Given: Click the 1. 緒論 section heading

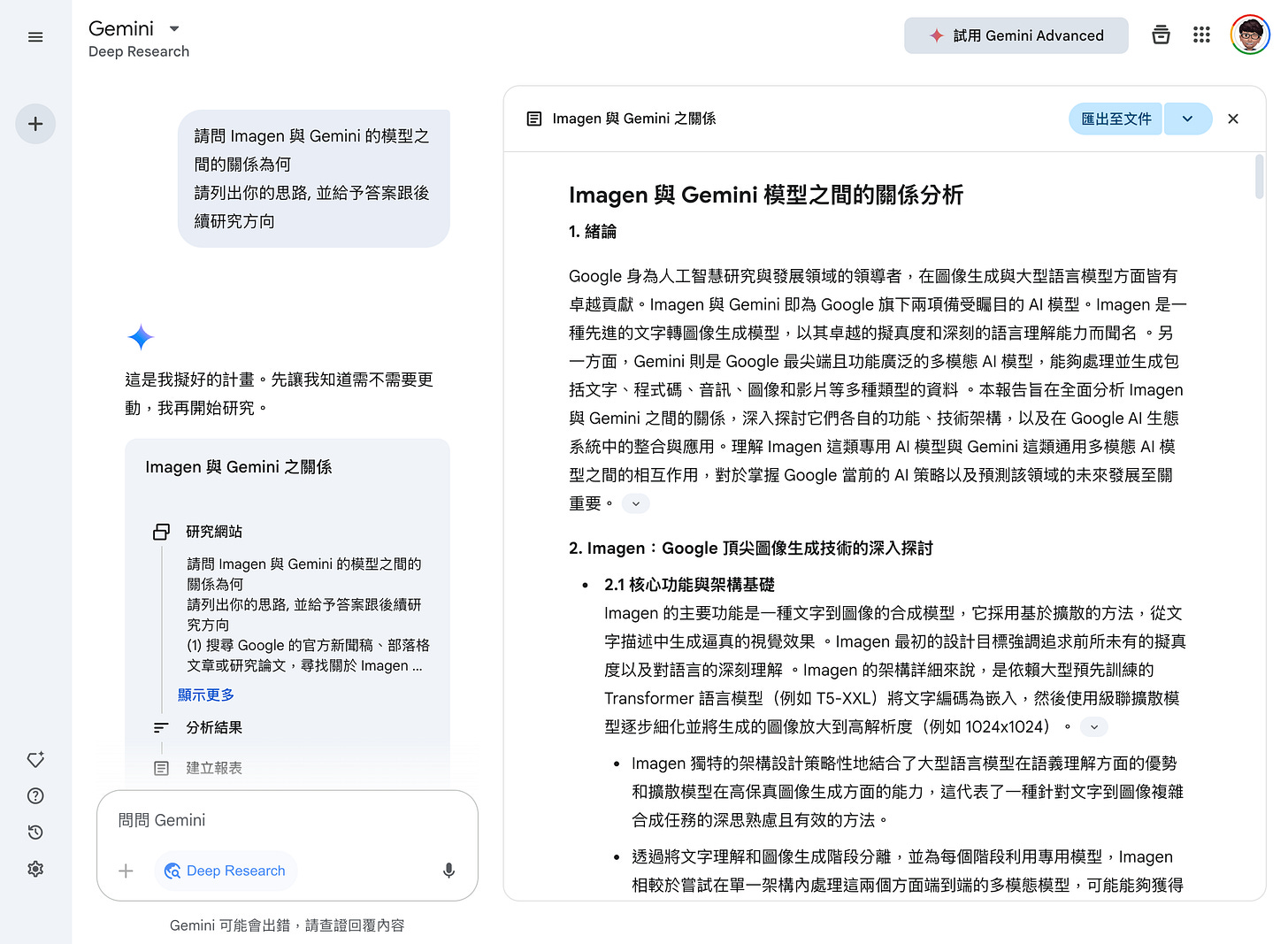Looking at the screenshot, I should tap(593, 232).
